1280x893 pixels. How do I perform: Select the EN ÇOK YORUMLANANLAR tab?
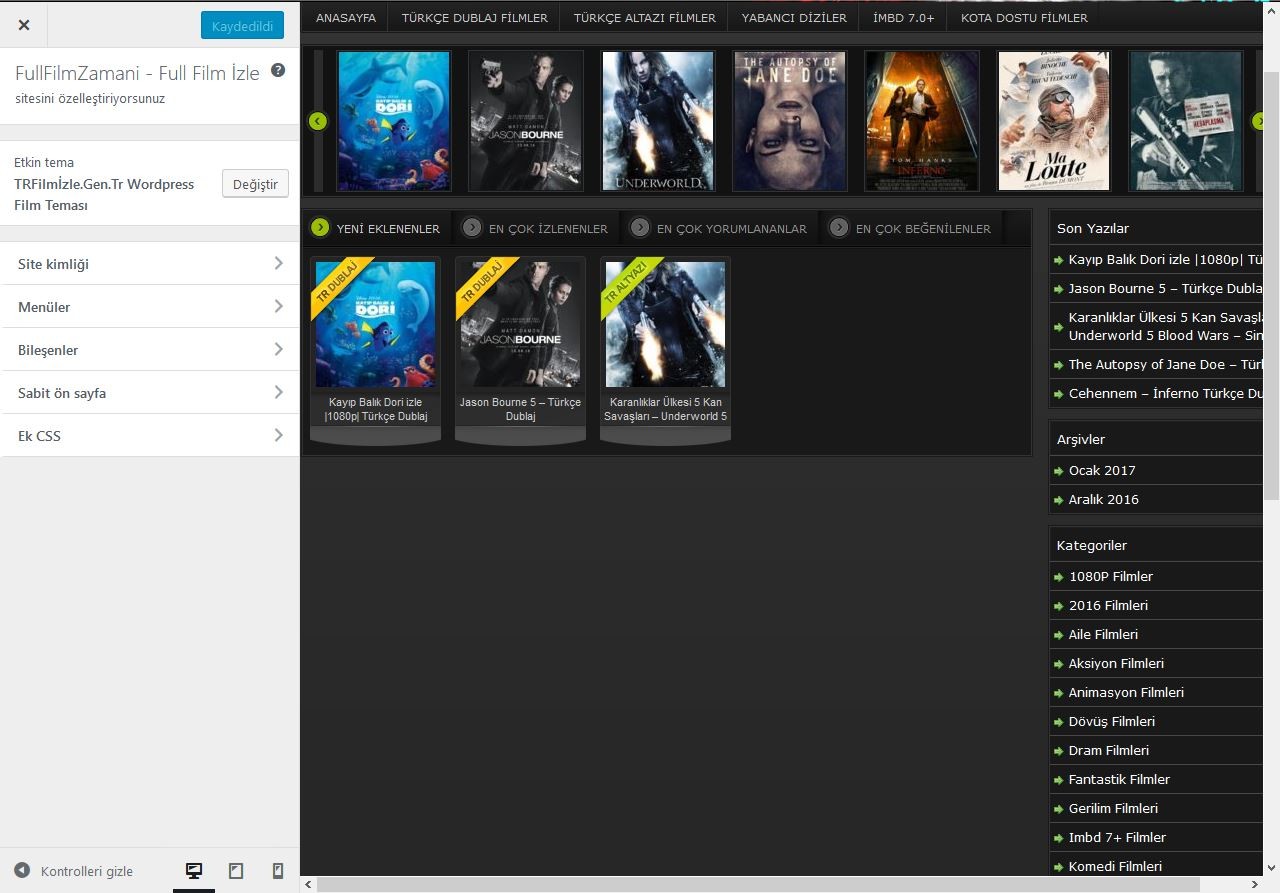coord(731,229)
